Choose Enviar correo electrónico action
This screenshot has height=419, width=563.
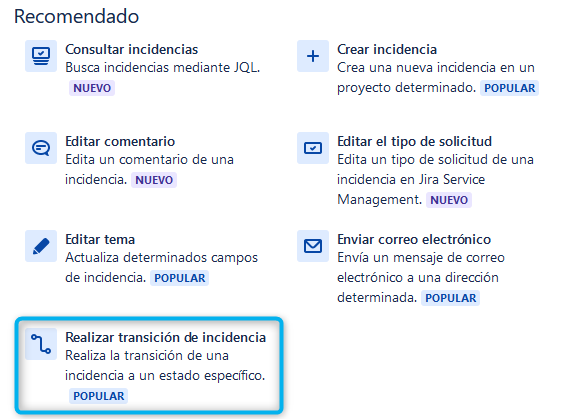[x=414, y=239]
